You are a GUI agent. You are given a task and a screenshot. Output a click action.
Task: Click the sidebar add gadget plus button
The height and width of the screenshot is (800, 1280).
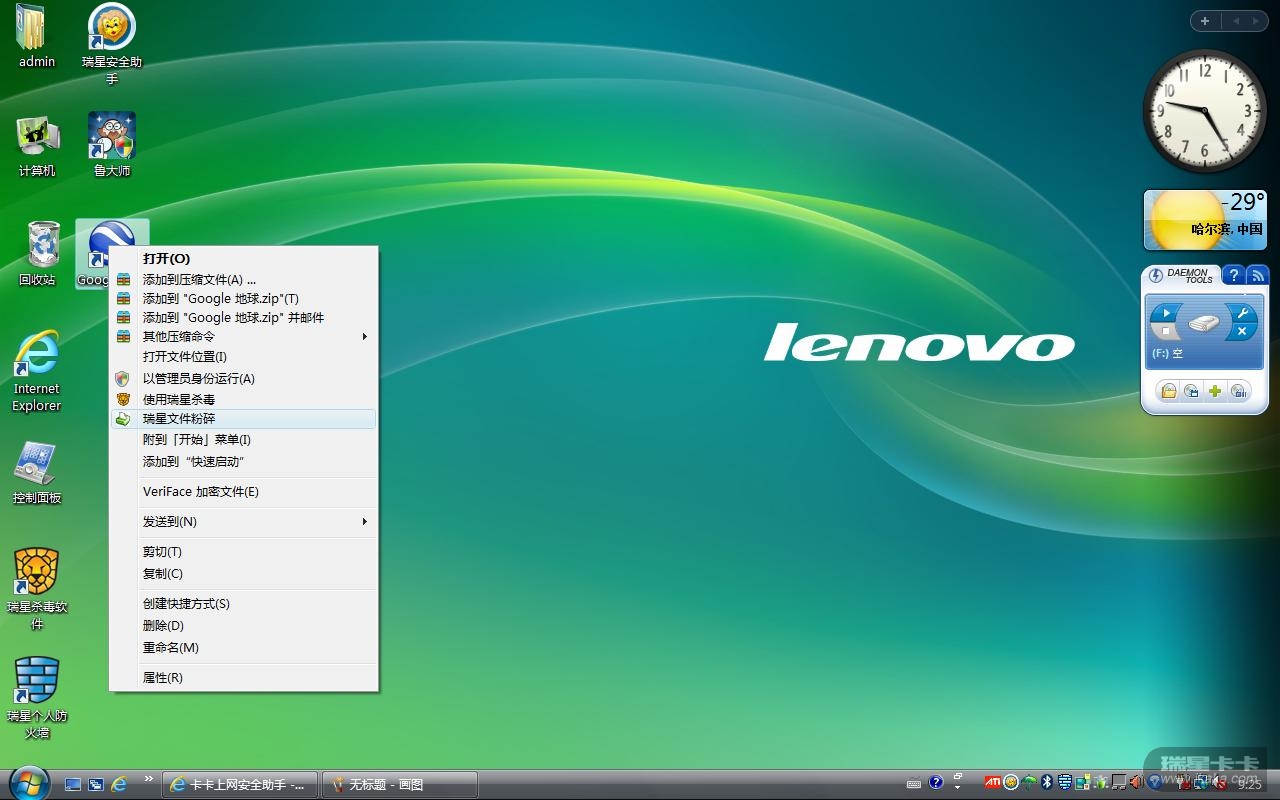(1205, 21)
